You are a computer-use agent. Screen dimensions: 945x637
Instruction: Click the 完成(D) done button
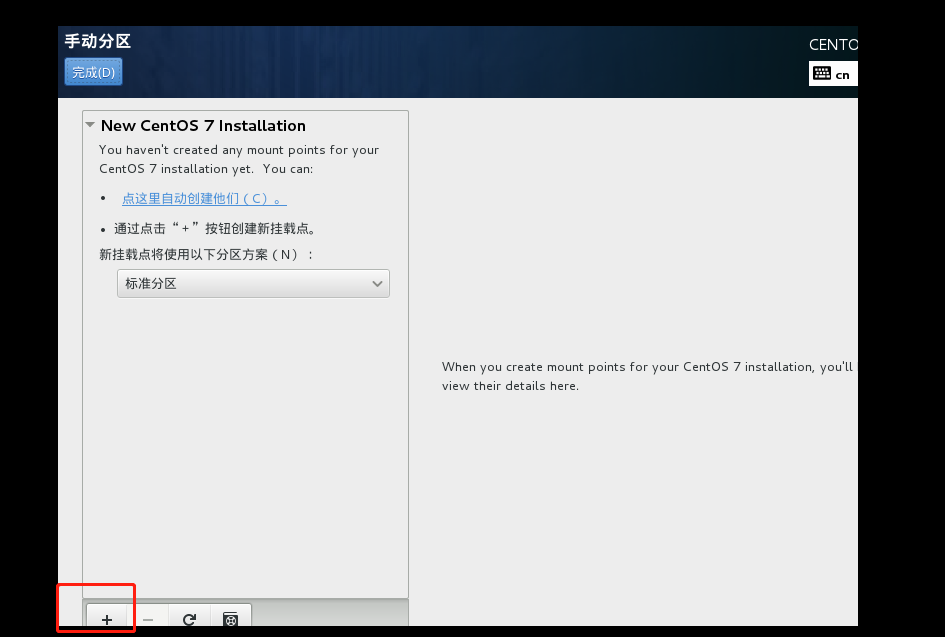click(93, 72)
